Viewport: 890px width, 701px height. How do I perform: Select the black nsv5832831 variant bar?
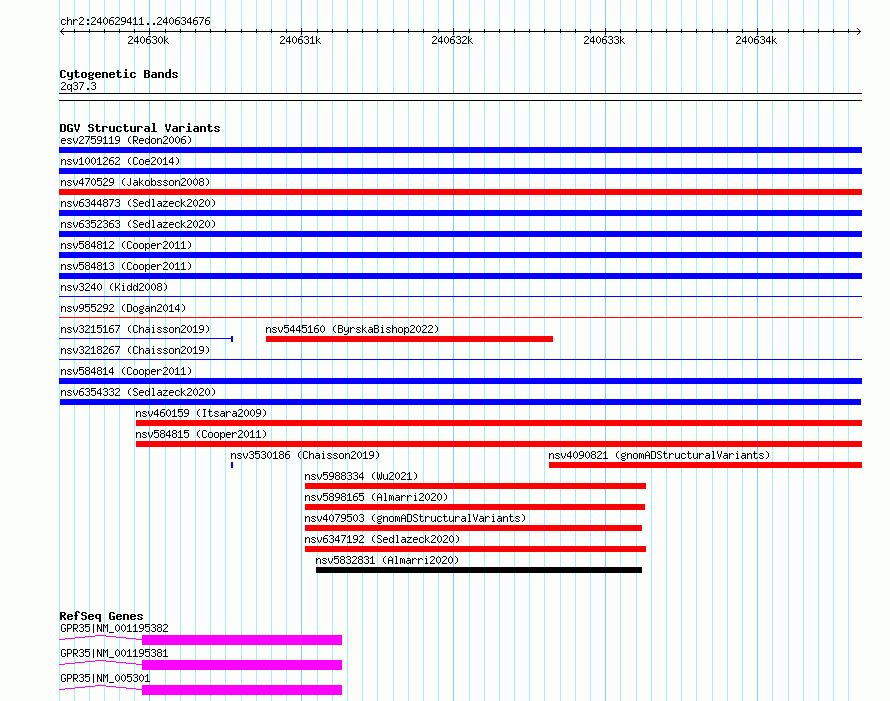(479, 570)
